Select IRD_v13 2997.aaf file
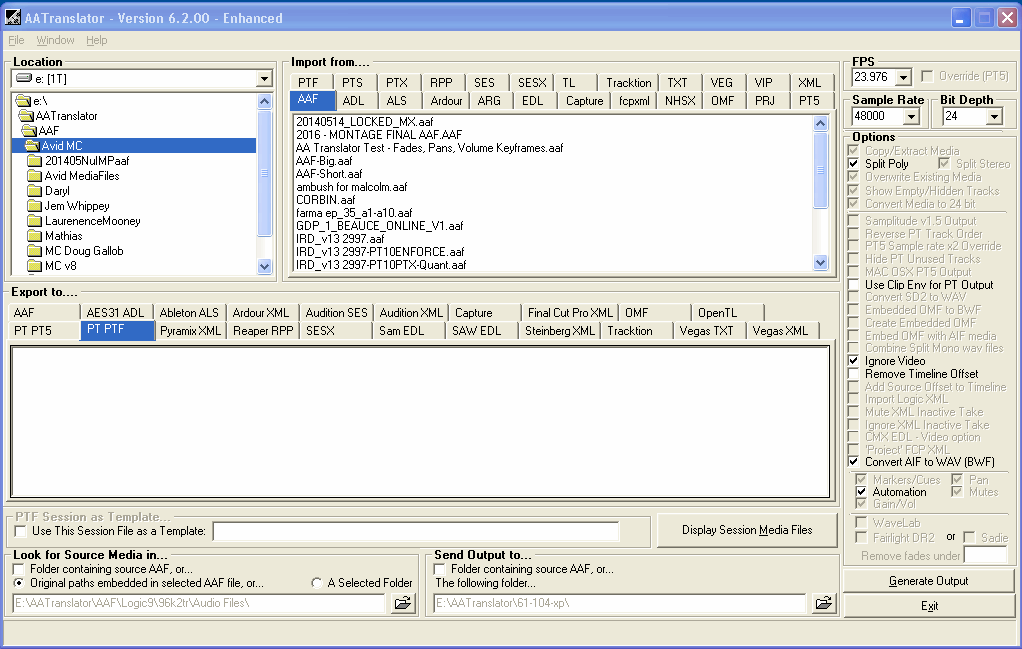1022x649 pixels. coord(340,239)
